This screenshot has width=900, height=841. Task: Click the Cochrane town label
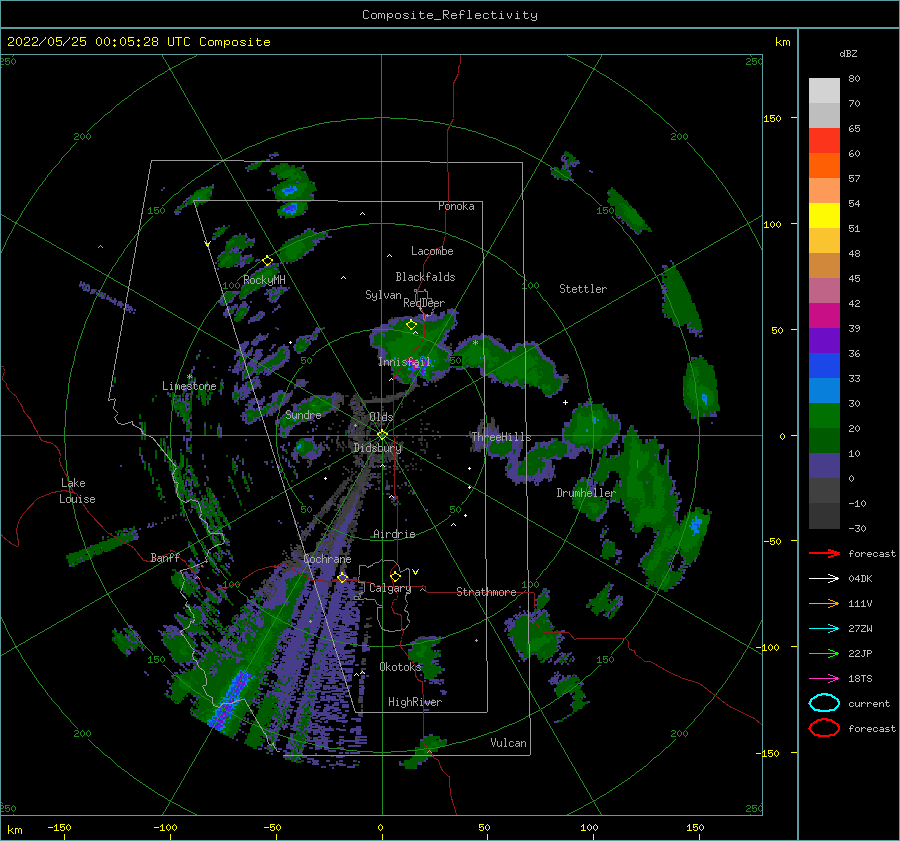click(327, 559)
